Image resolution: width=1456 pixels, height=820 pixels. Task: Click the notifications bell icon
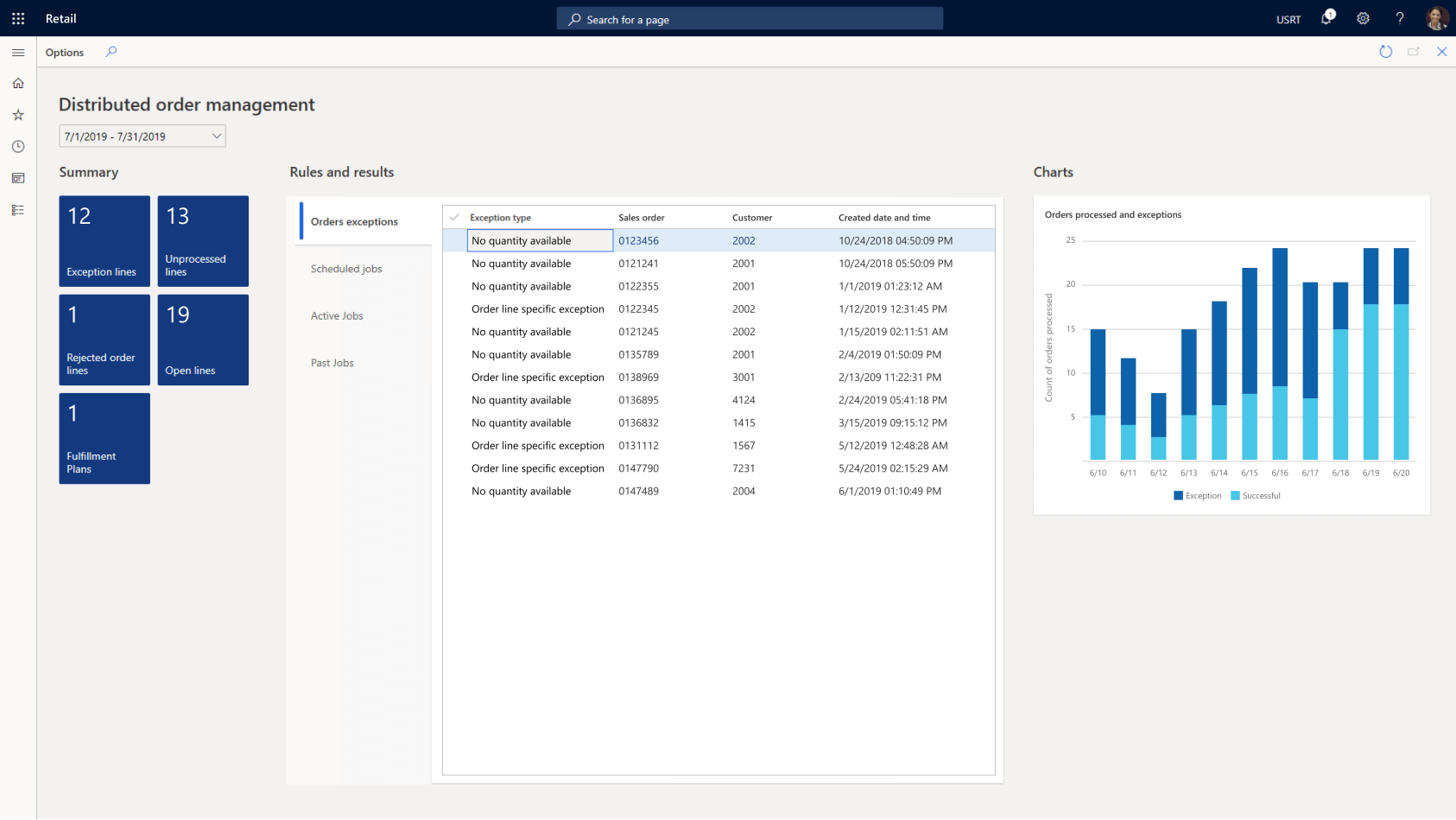pyautogui.click(x=1326, y=18)
